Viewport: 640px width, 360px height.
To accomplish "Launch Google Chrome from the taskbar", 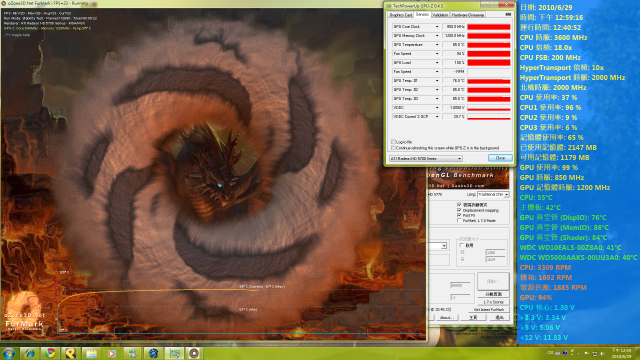I will (50, 353).
